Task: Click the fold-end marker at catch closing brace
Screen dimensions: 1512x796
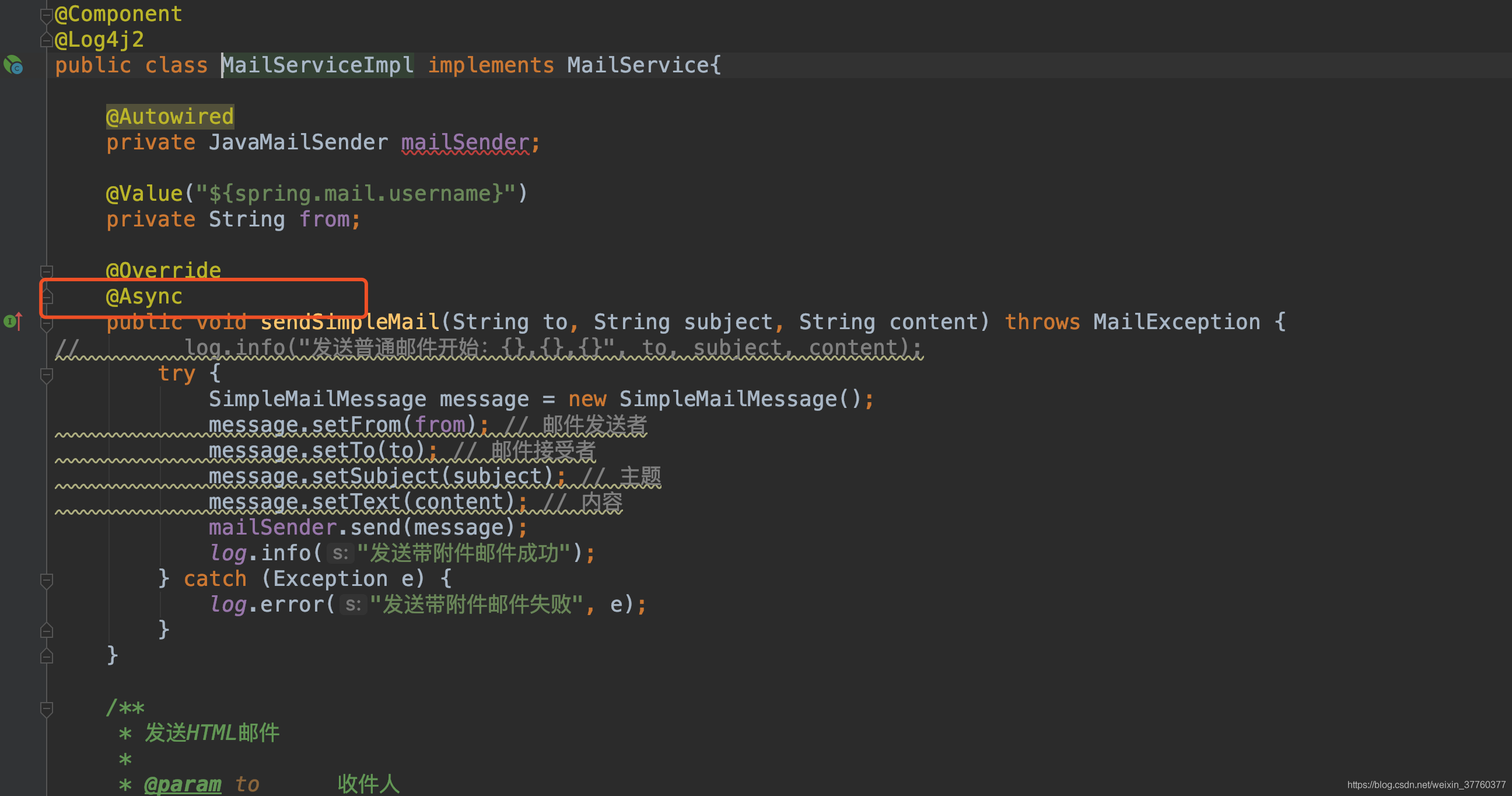Action: pyautogui.click(x=46, y=630)
